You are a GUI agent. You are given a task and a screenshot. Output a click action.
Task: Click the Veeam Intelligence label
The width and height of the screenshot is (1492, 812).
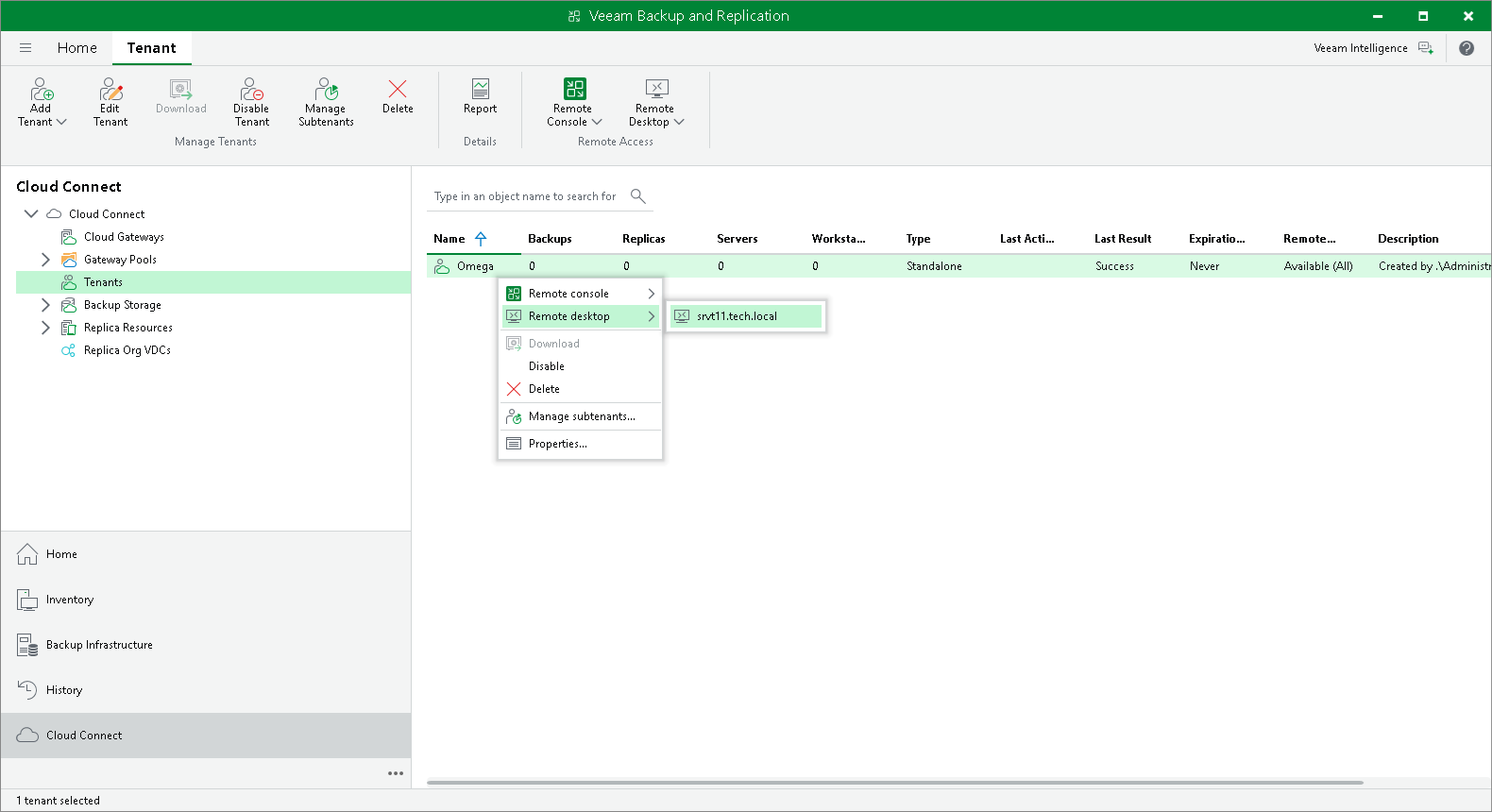(x=1361, y=48)
